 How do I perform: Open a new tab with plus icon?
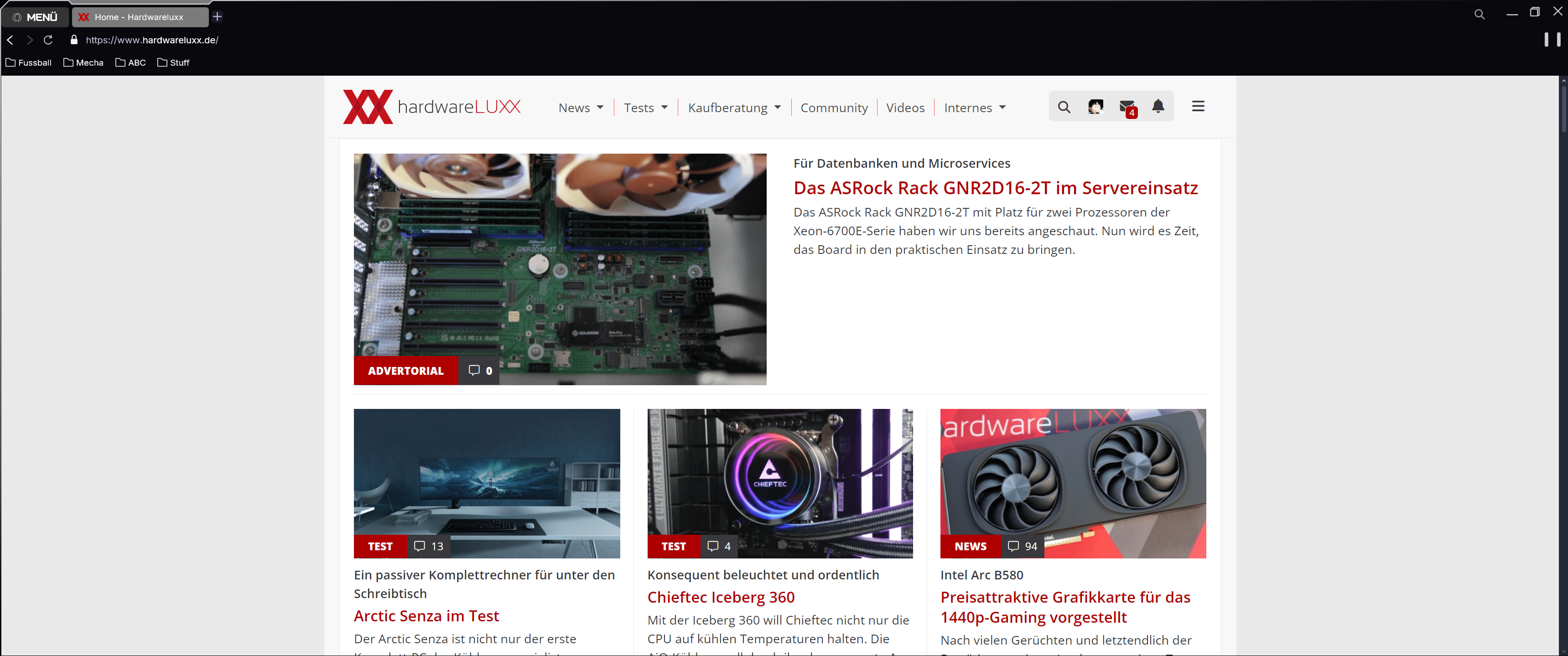[x=217, y=16]
